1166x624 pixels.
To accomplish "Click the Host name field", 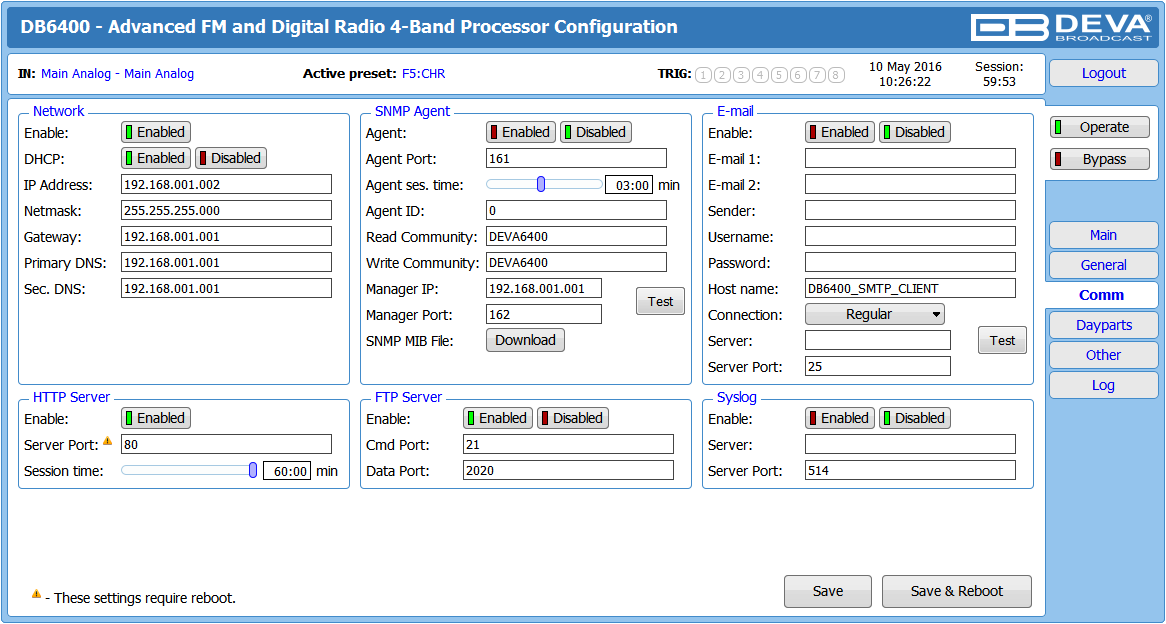I will click(x=910, y=289).
